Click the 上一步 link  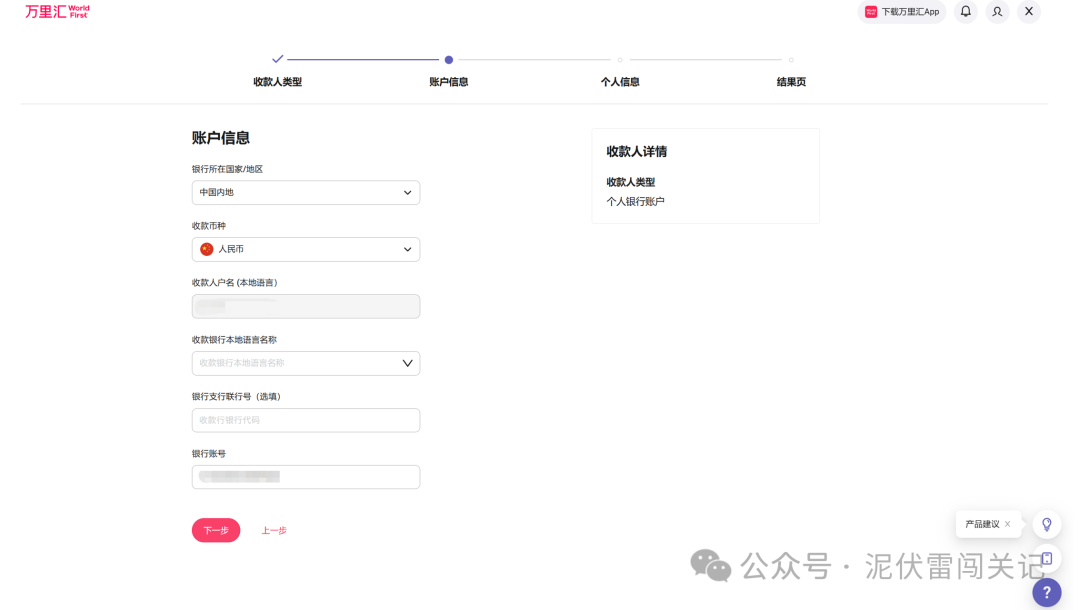[273, 530]
